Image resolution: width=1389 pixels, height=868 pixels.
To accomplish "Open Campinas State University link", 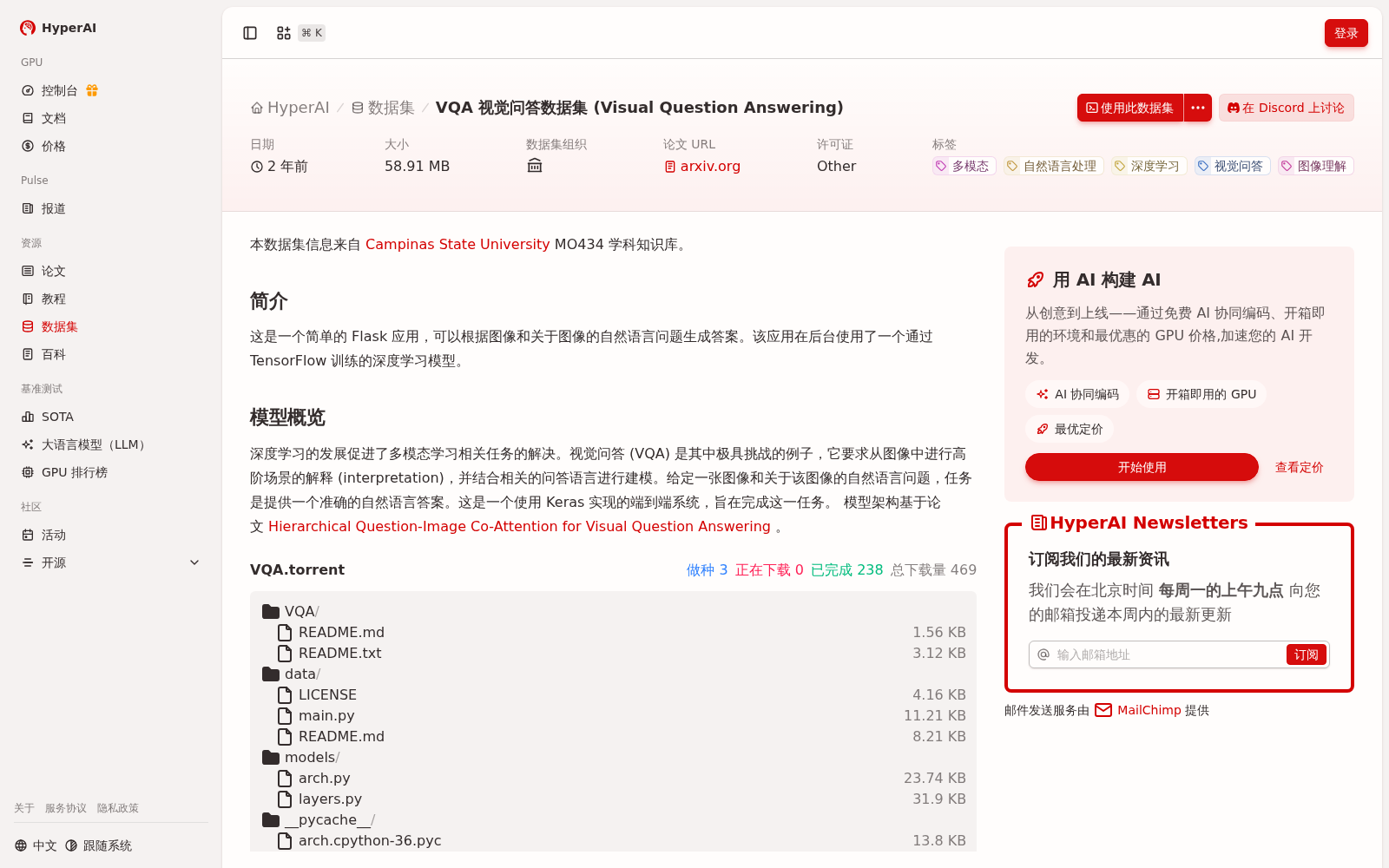I will (458, 245).
